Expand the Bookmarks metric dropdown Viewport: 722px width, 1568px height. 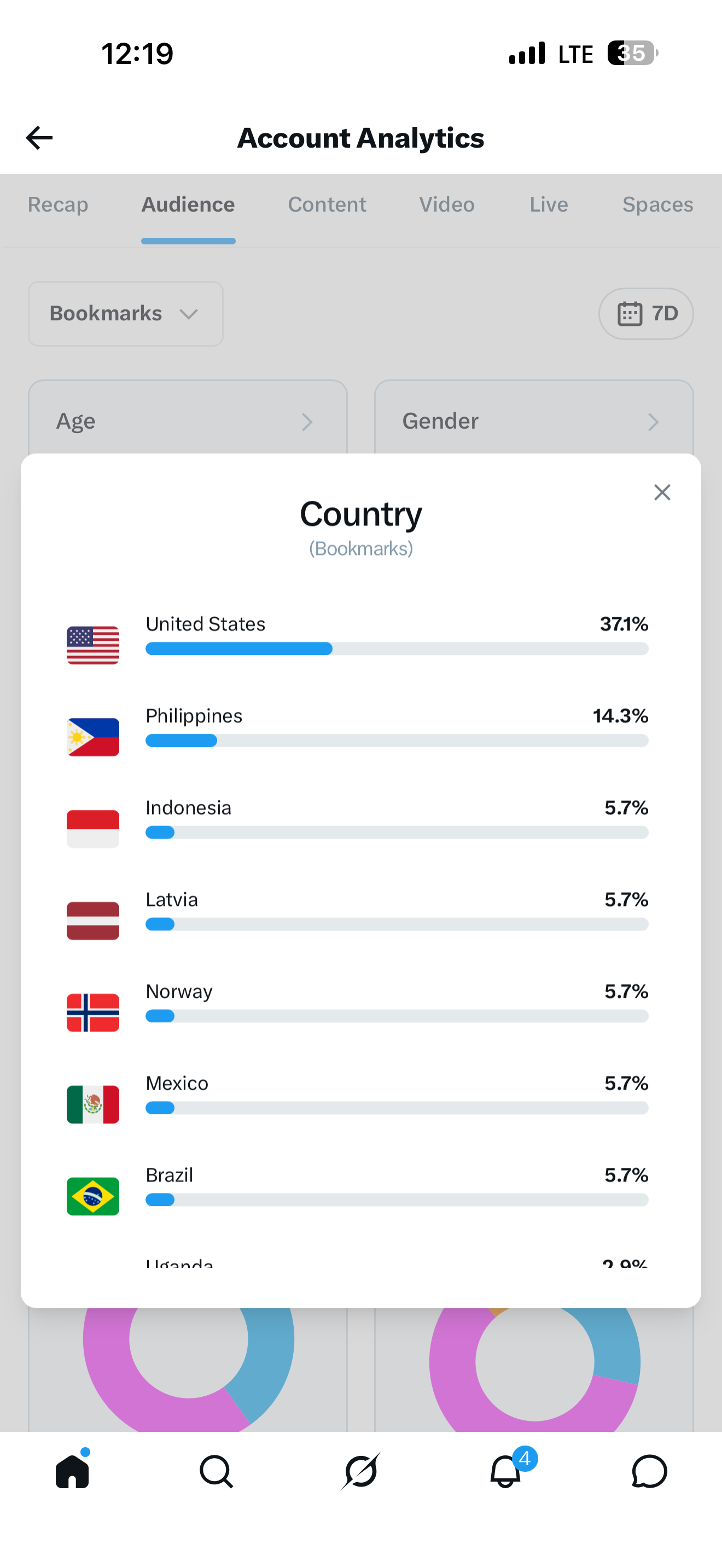[x=125, y=313]
